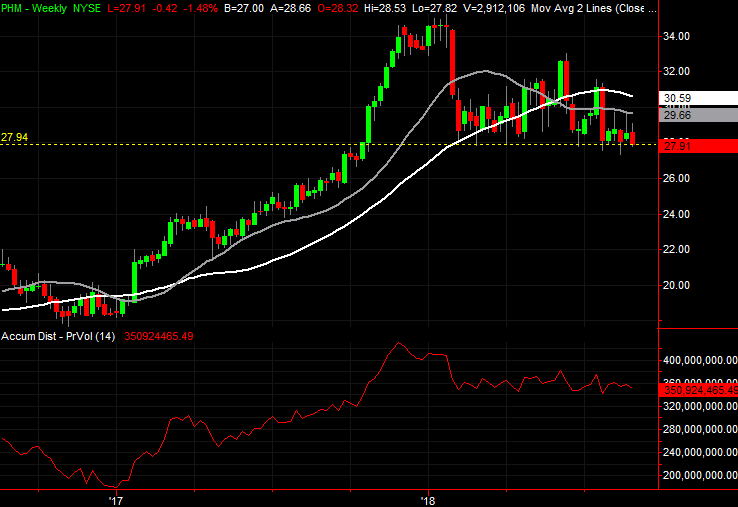Click the '17 year marker on time axis

point(115,500)
